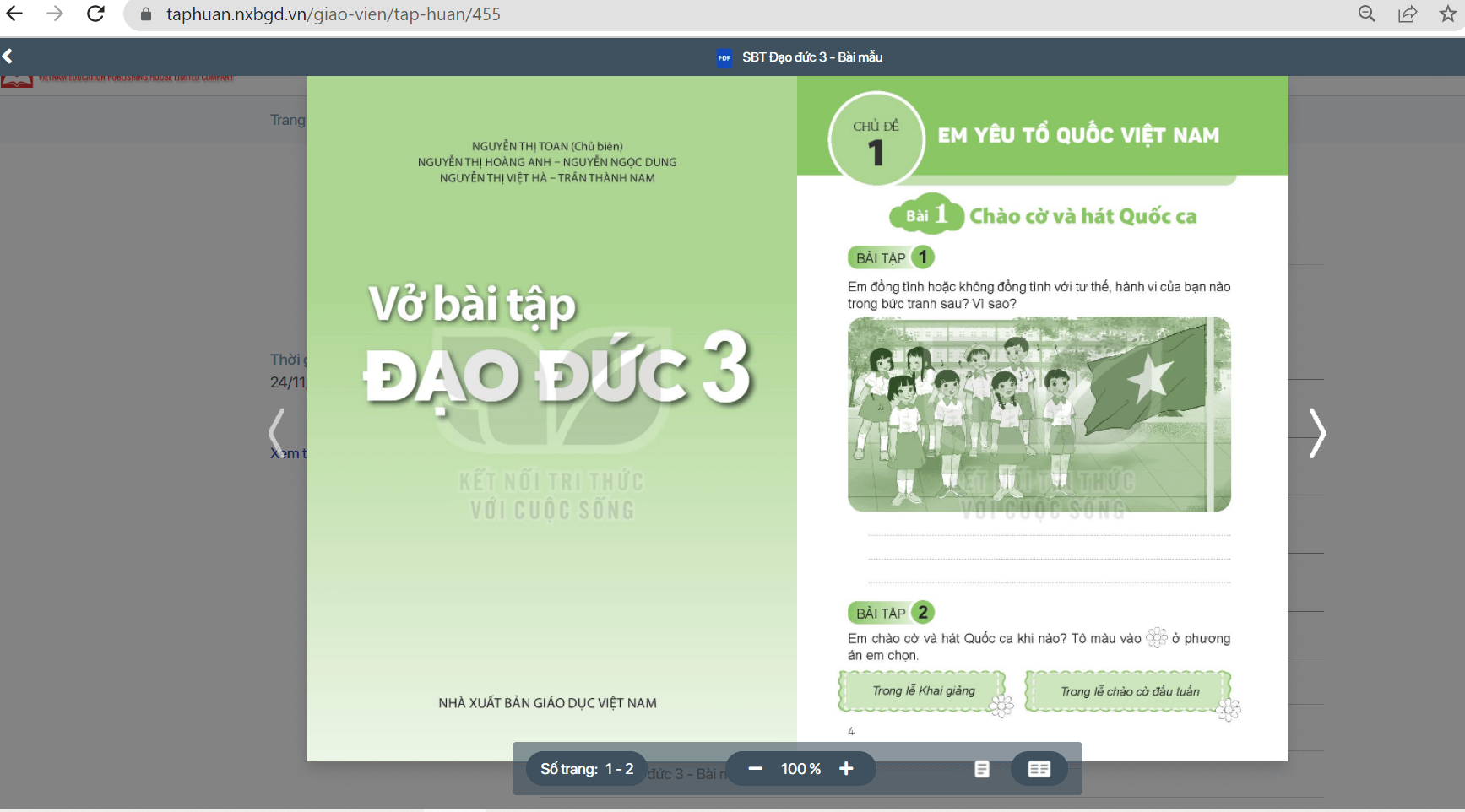1465x812 pixels.
Task: Switch to single page view
Action: [x=981, y=769]
